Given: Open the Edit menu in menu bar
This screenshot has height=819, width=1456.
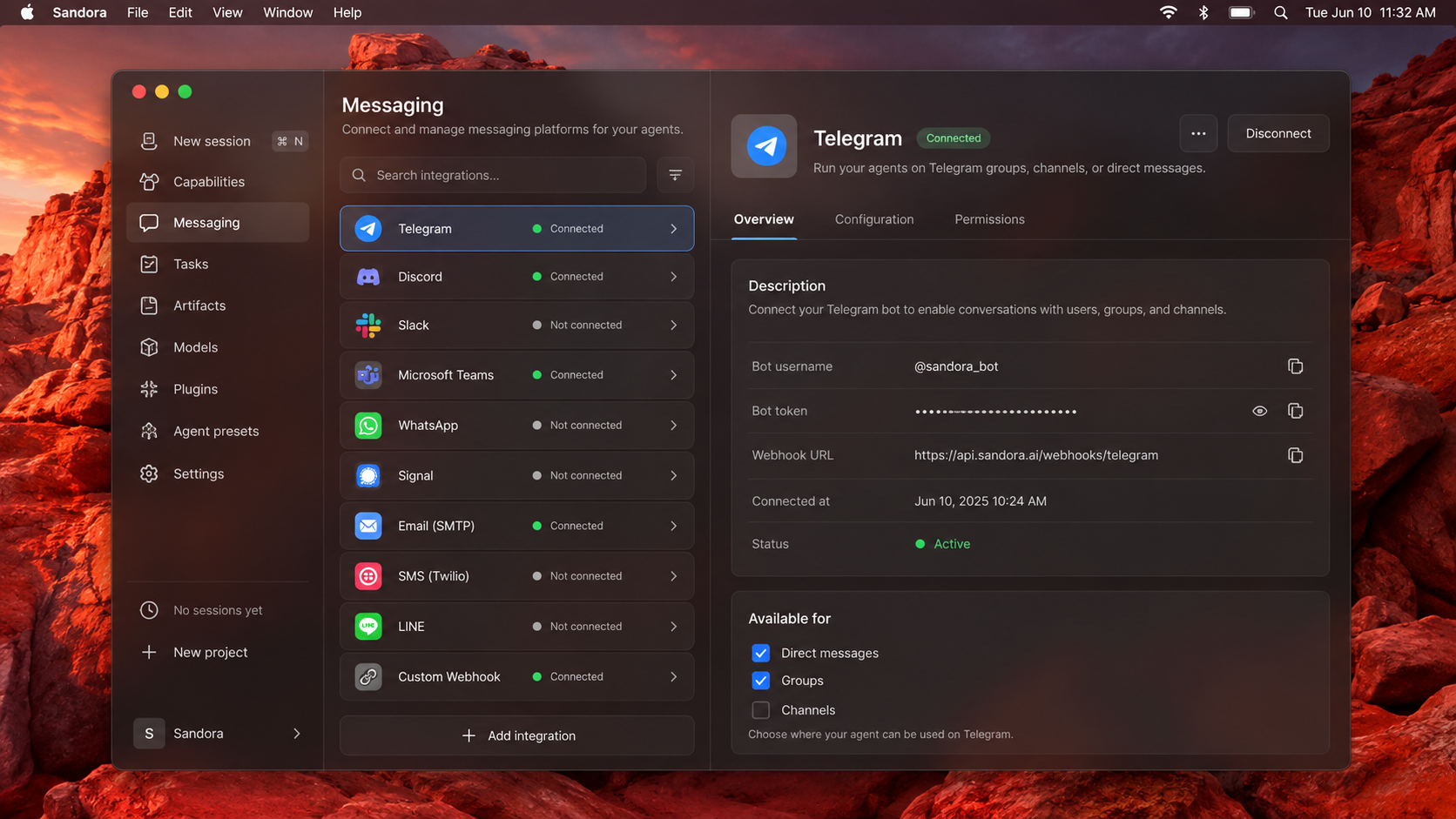Looking at the screenshot, I should pos(180,12).
